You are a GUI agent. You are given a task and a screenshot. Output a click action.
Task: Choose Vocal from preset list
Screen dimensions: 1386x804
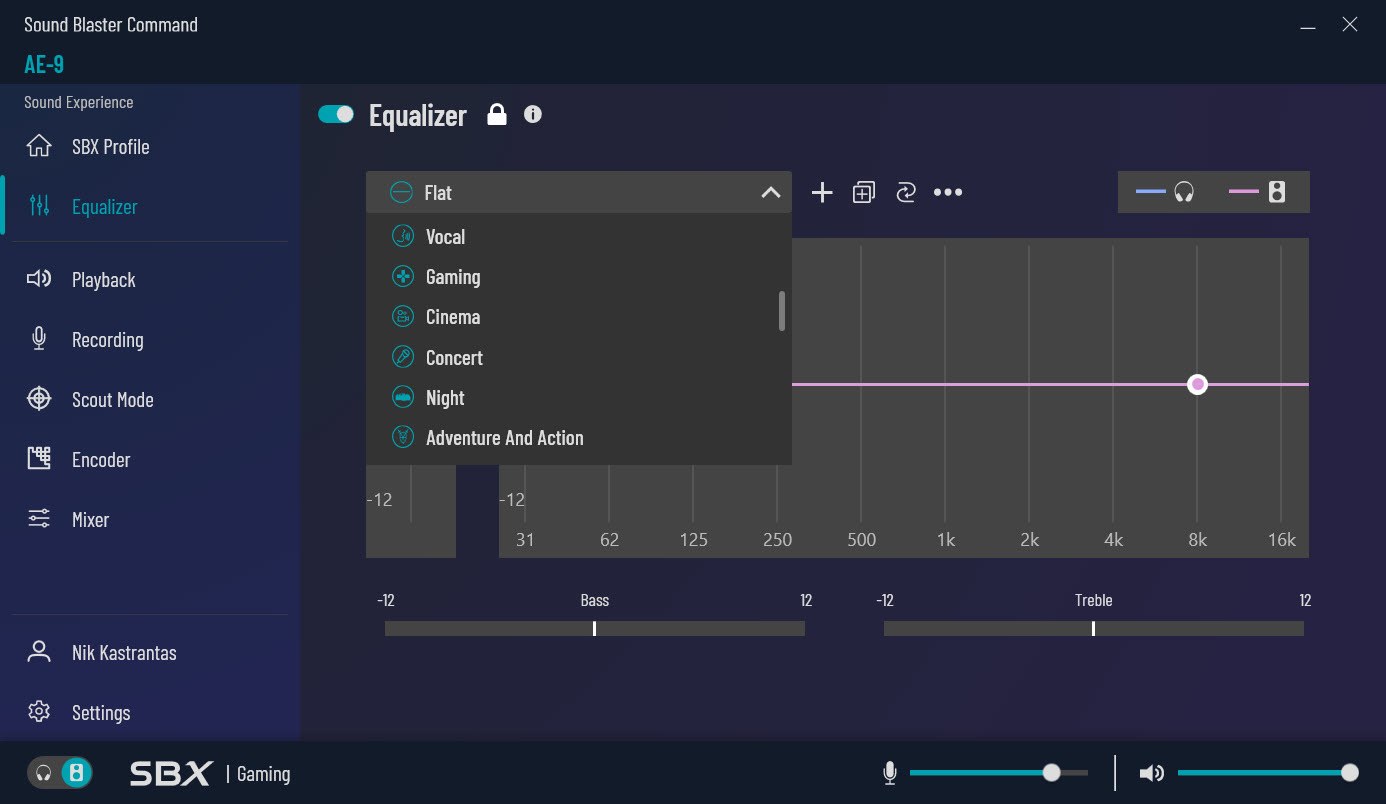click(x=579, y=236)
